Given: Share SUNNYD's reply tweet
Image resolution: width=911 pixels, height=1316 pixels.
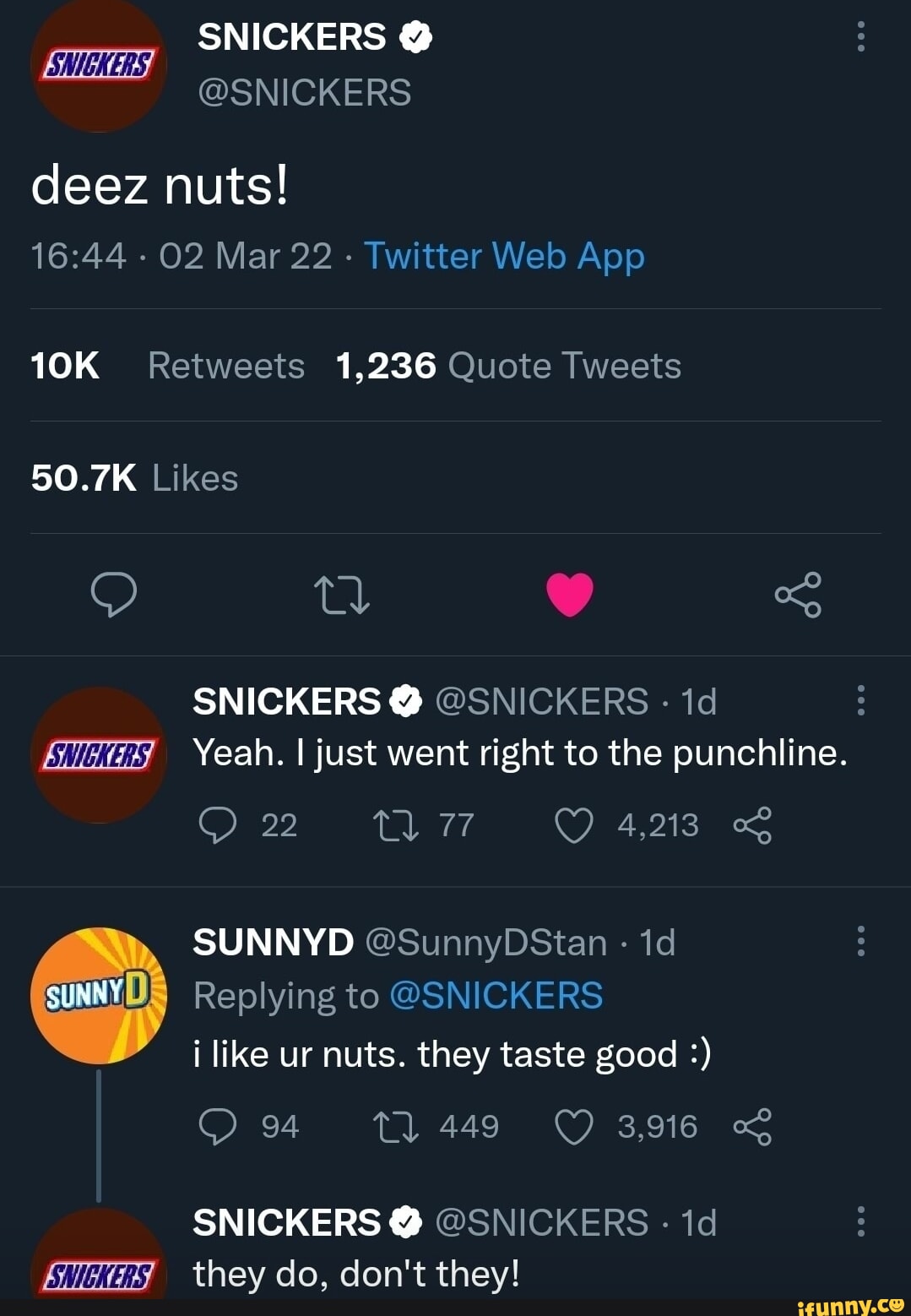Looking at the screenshot, I should point(752,1127).
